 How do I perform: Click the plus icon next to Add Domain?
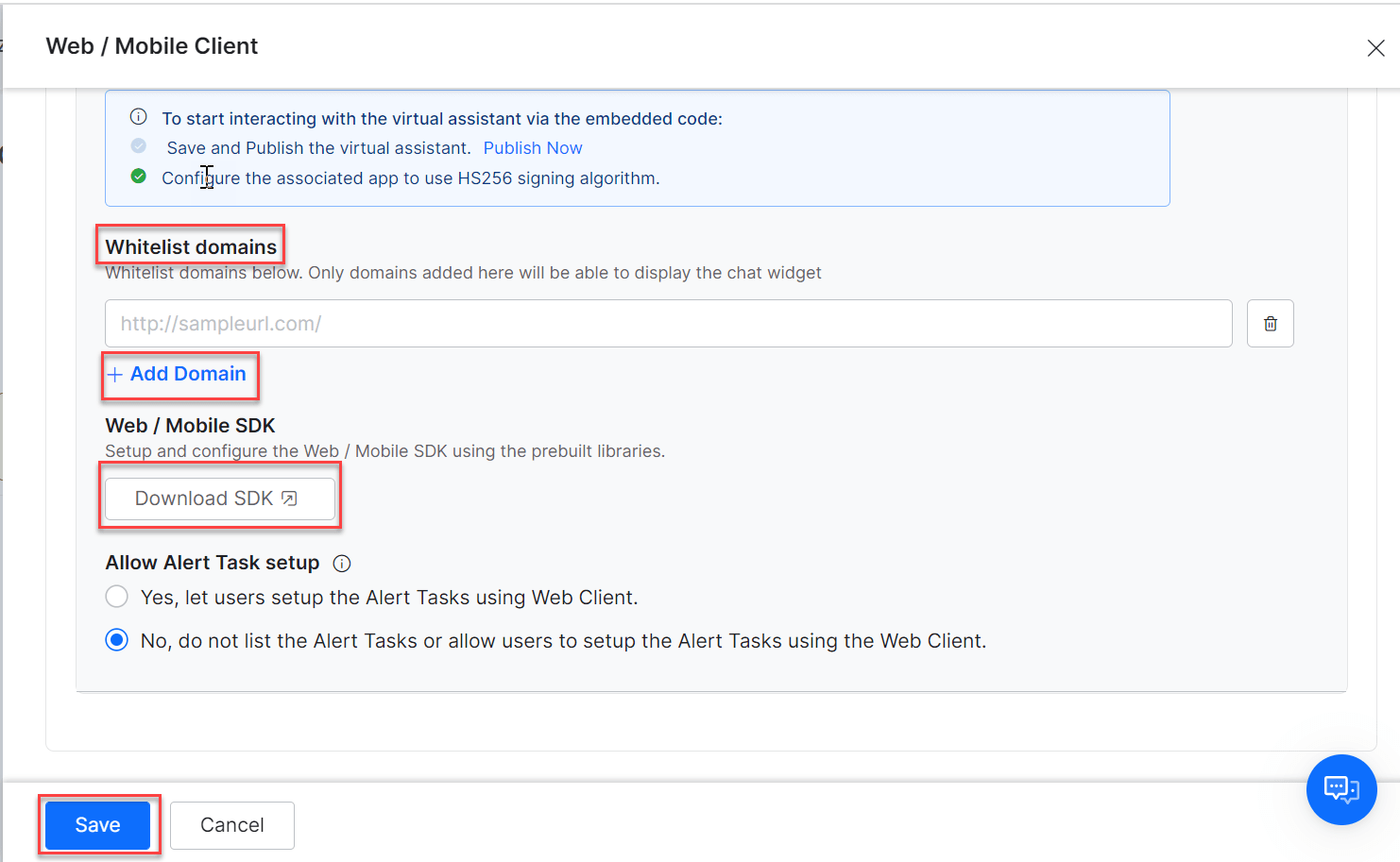click(115, 375)
